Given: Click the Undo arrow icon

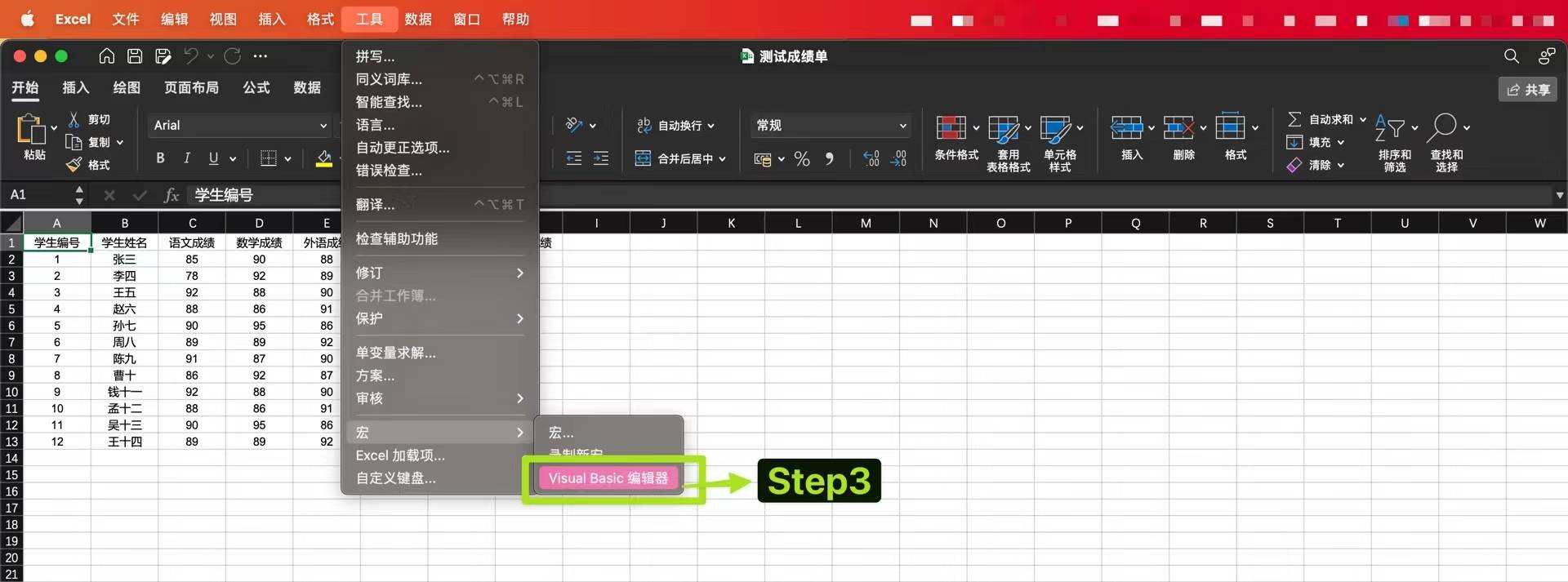Looking at the screenshot, I should (191, 56).
